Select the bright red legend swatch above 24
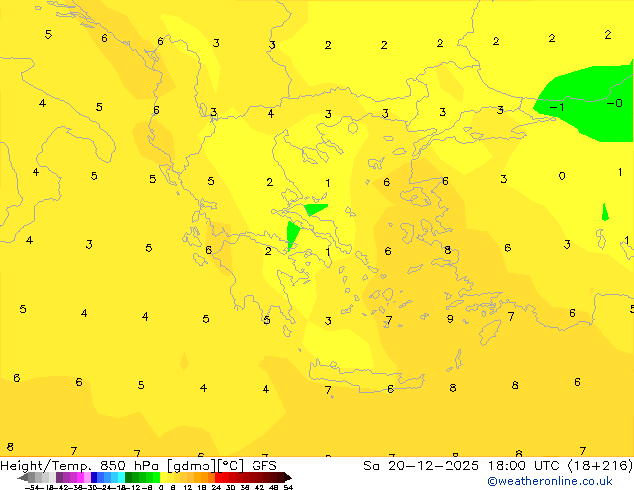 click(x=218, y=477)
